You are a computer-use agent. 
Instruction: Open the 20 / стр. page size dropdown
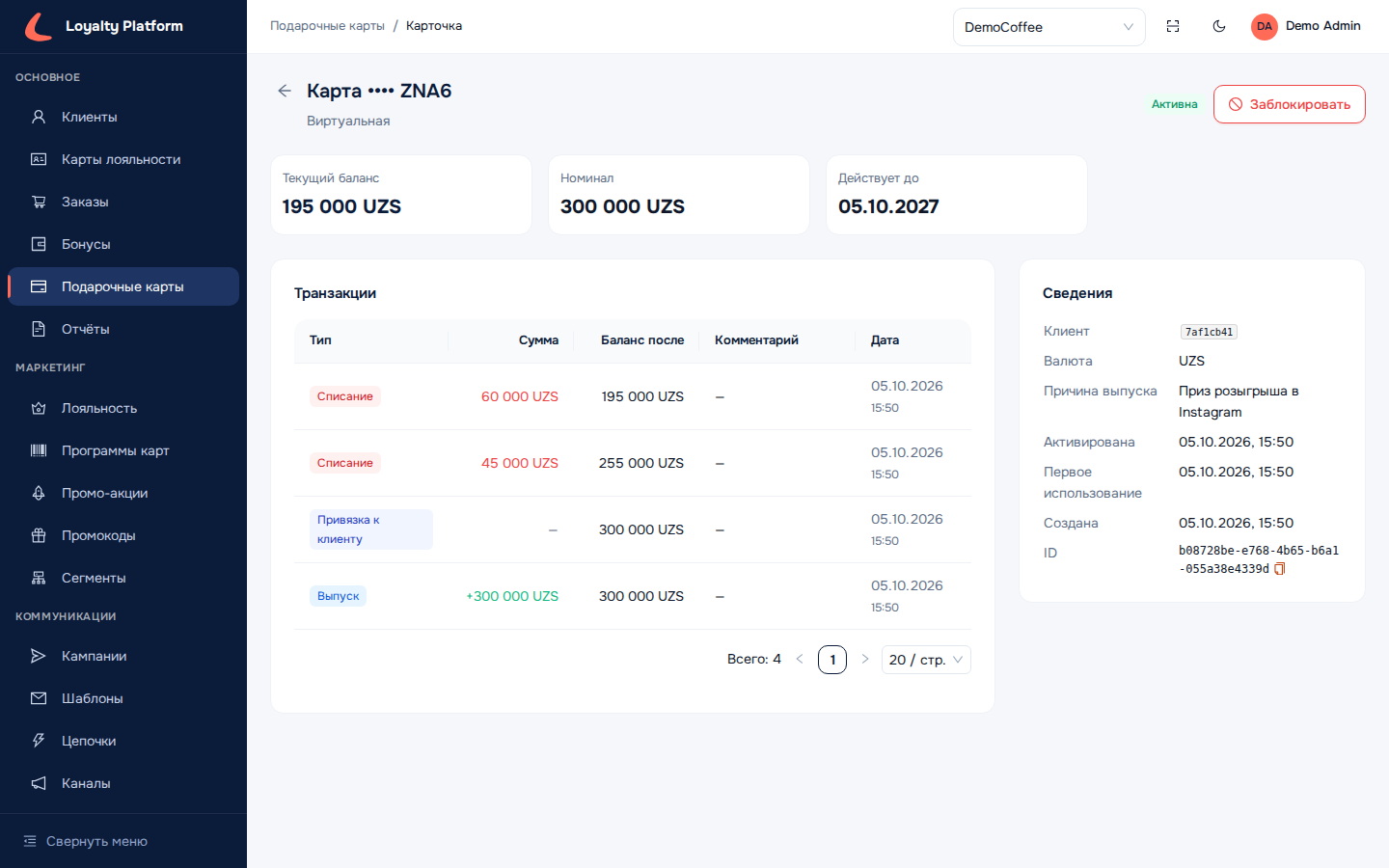point(926,660)
